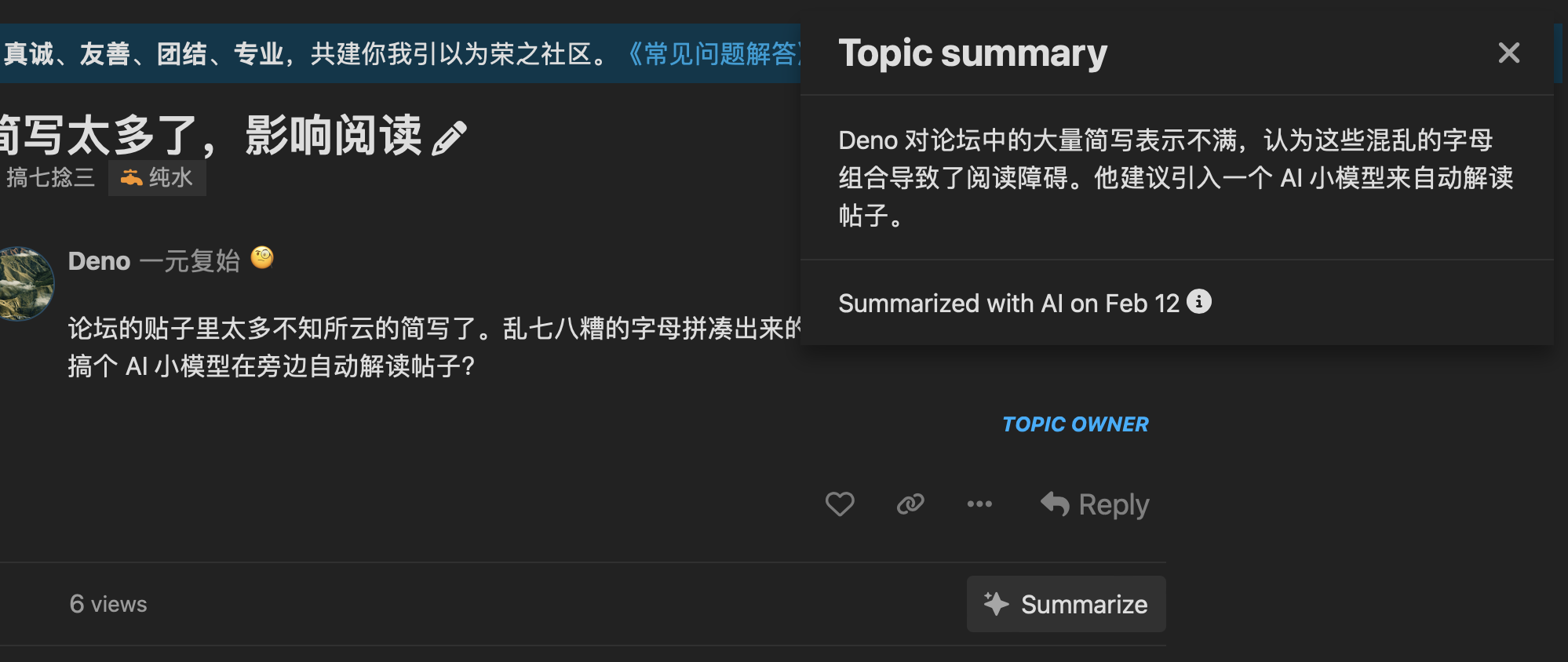Click the topic title text
Screen dimensions: 1568x662
[212, 136]
